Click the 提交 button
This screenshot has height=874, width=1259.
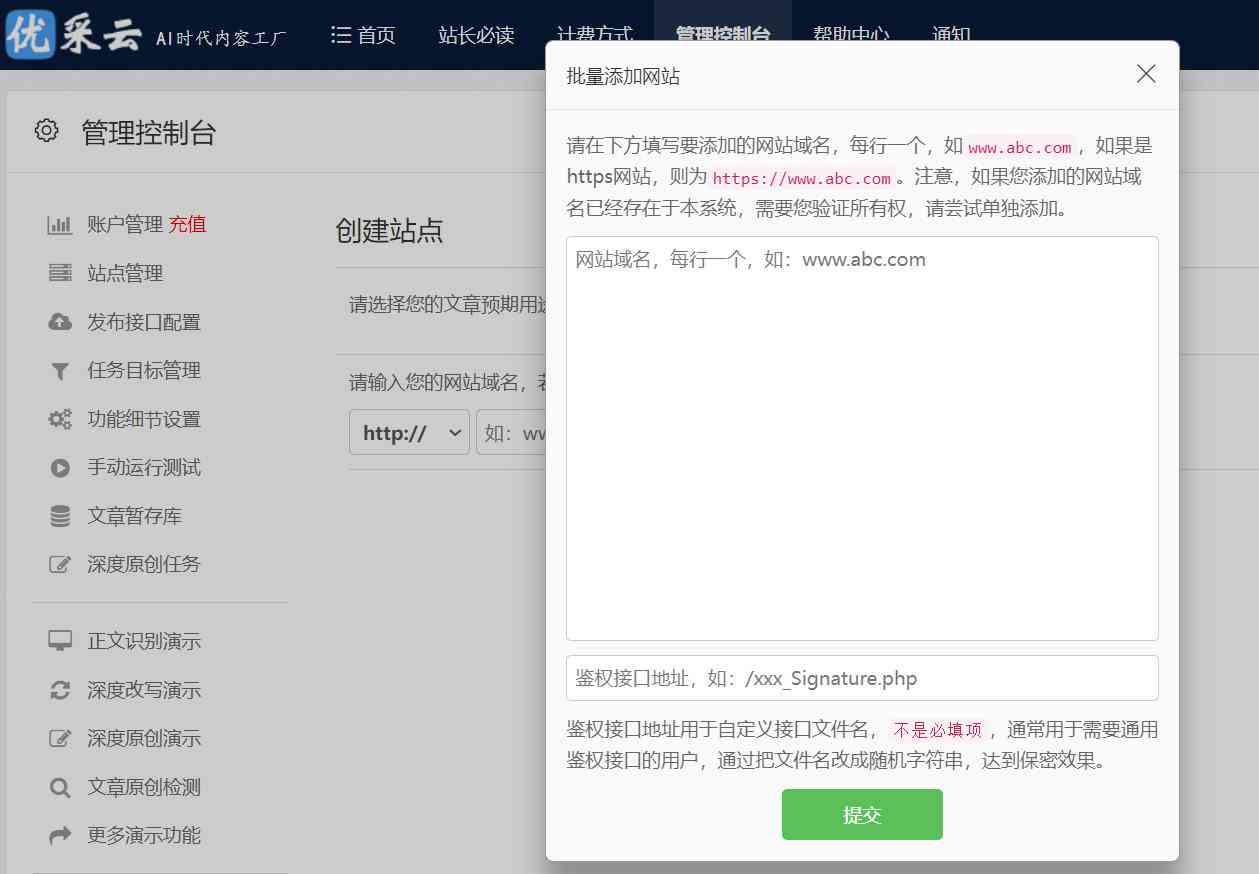(x=862, y=814)
